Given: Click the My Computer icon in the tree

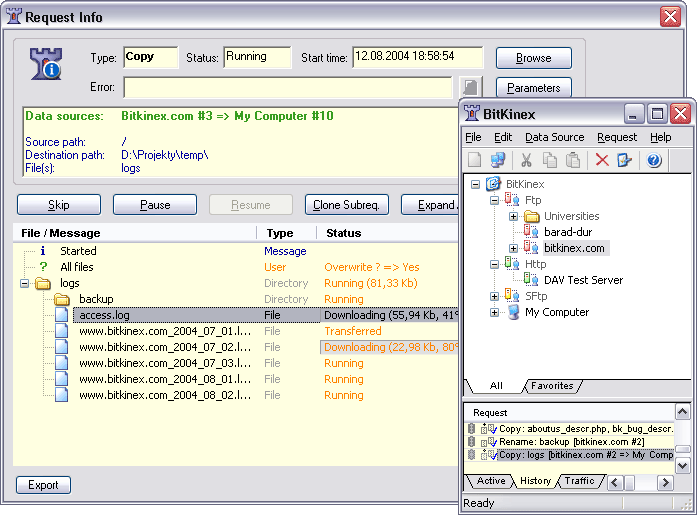Looking at the screenshot, I should point(514,312).
